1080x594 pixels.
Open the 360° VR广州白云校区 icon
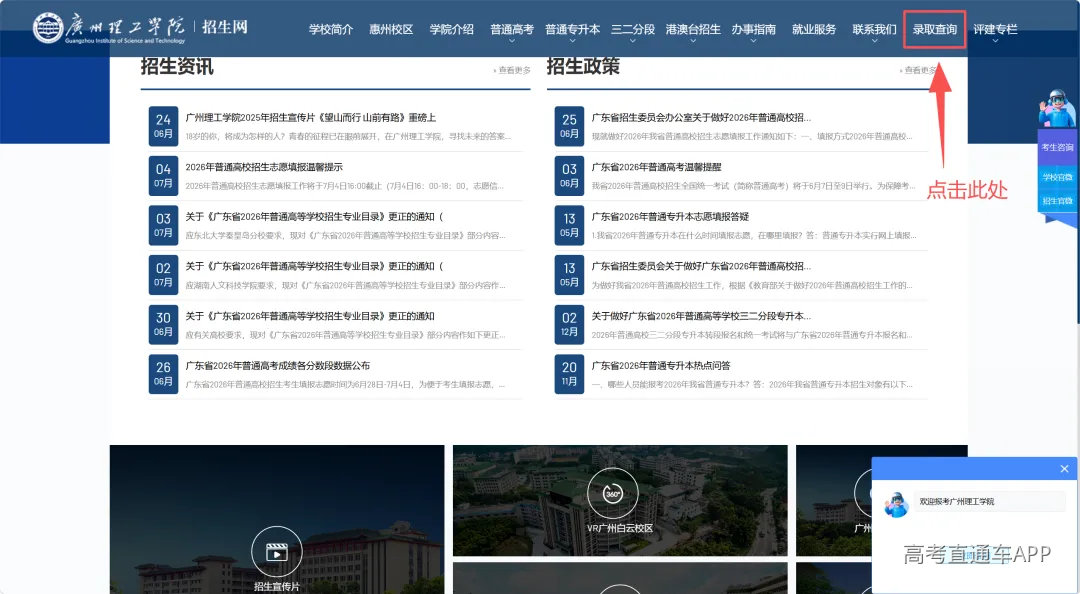click(x=612, y=493)
